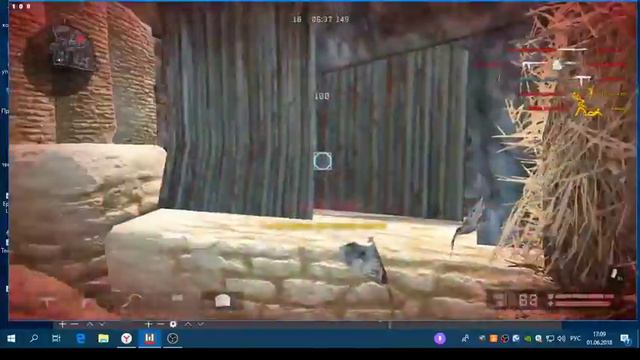Open the green NVIDIA tray icon
Image resolution: width=640 pixels, height=360 pixels.
[527, 338]
